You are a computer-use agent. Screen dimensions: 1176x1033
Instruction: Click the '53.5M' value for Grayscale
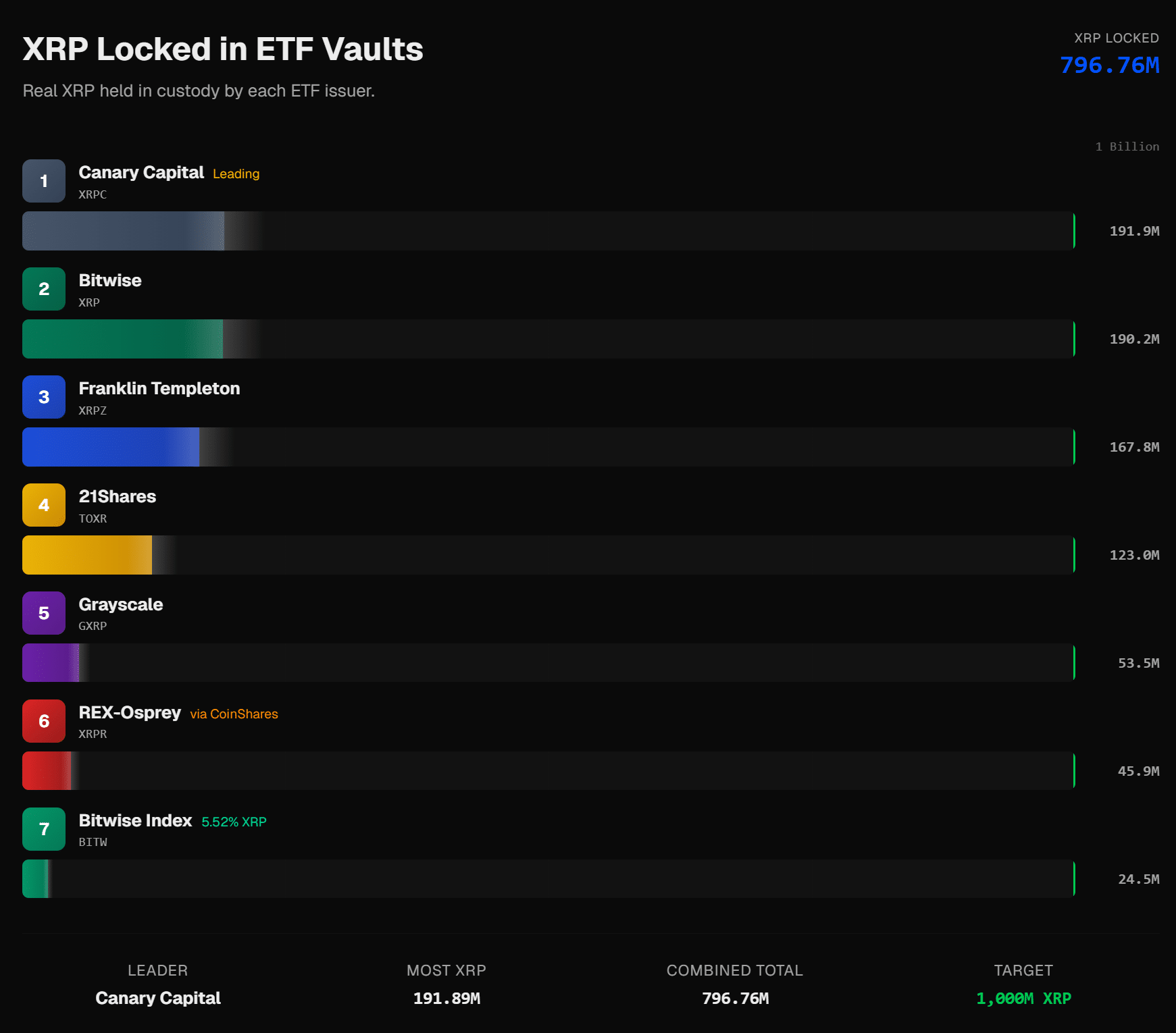click(1138, 663)
